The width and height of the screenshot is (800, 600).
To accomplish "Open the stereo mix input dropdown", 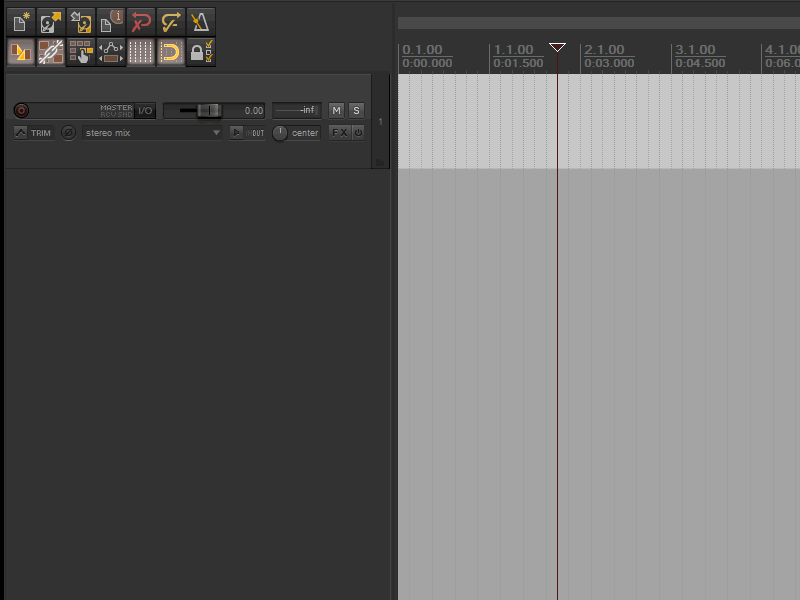I will click(153, 133).
